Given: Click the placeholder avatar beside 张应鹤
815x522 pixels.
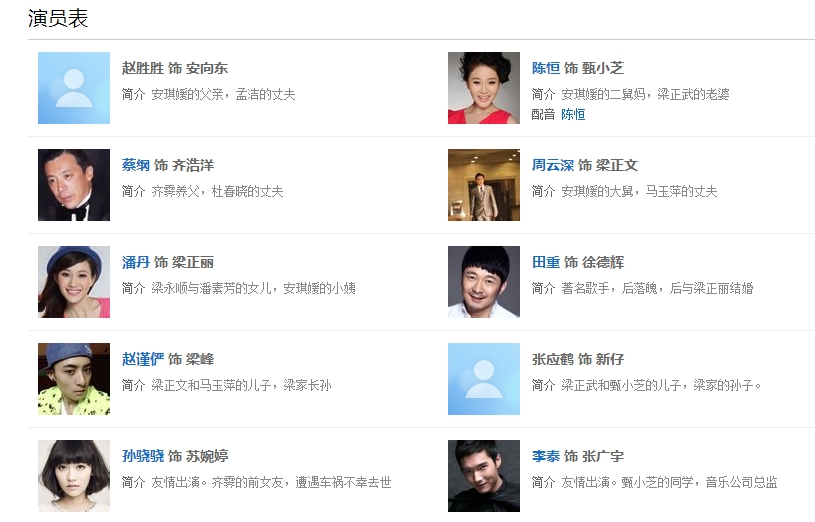Looking at the screenshot, I should [484, 379].
